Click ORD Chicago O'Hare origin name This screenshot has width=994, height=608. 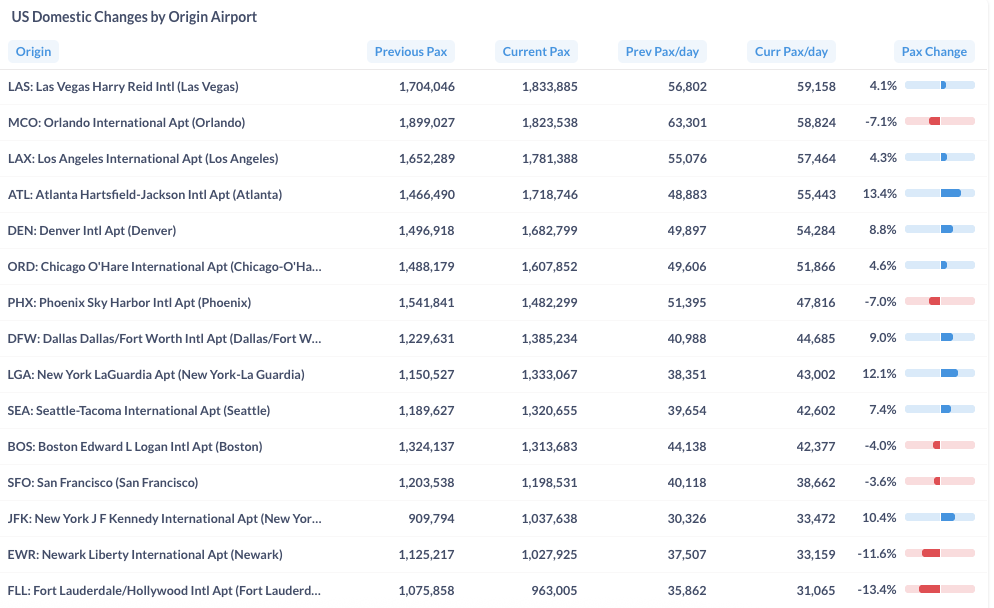point(165,267)
